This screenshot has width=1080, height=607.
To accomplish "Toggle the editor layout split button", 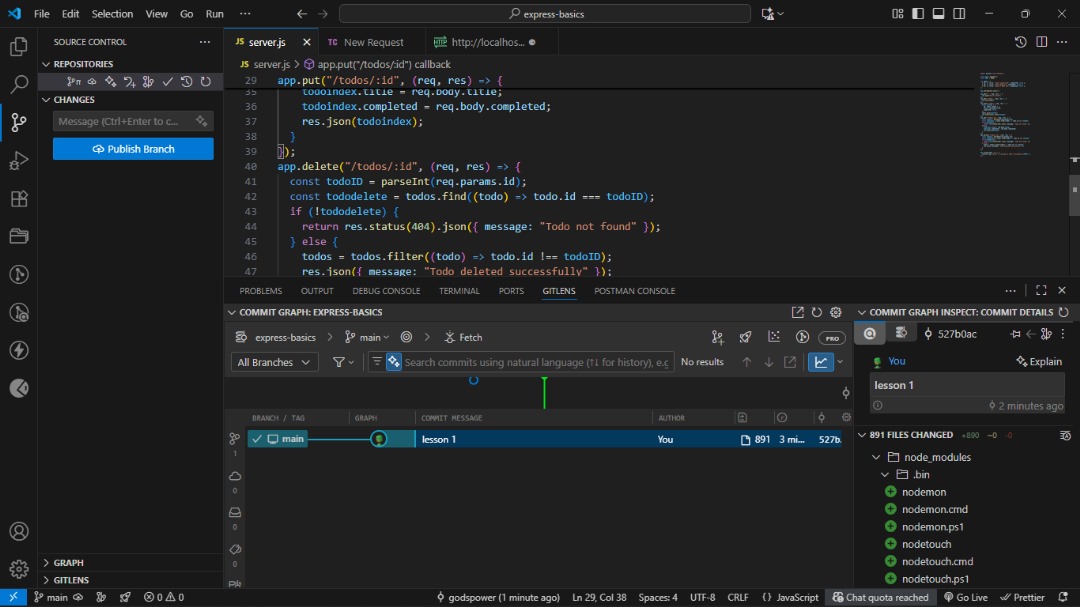I will (x=1041, y=42).
